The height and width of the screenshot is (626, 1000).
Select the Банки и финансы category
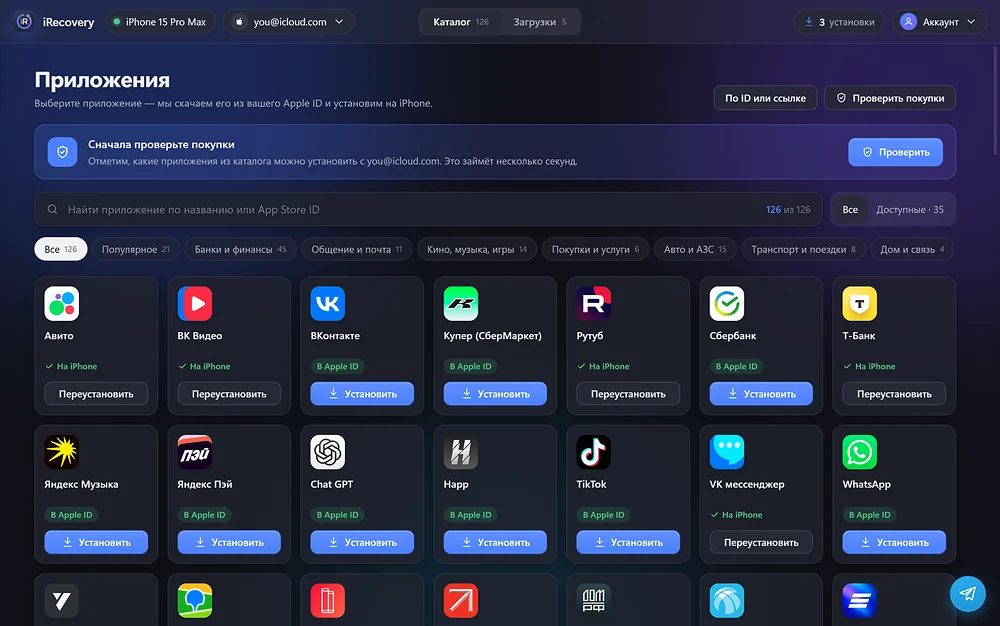click(240, 249)
